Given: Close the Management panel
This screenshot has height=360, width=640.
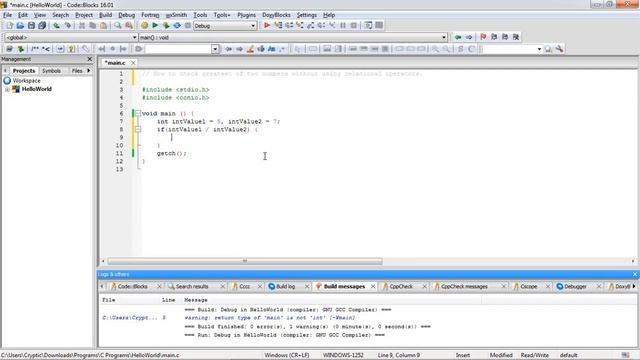Looking at the screenshot, I should pos(90,59).
